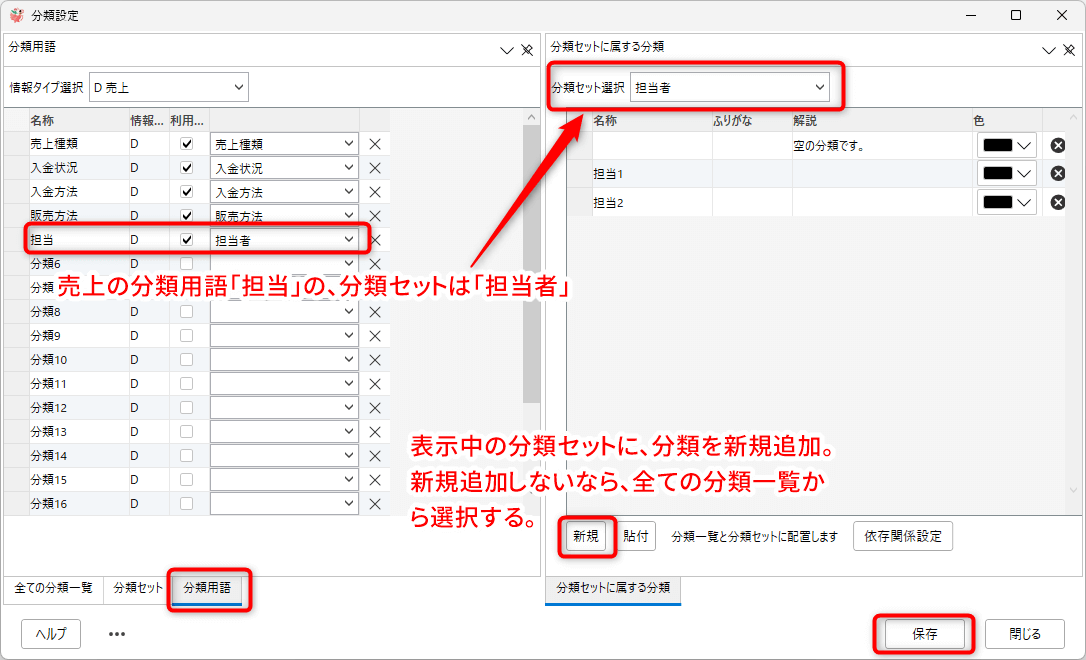This screenshot has width=1086, height=660.
Task: Switch to the 分類セット tab
Action: click(x=138, y=589)
